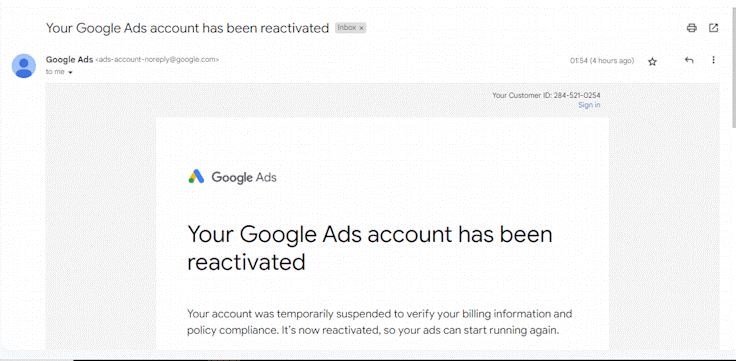This screenshot has width=736, height=361.
Task: Star this Google Ads message
Action: coord(652,61)
